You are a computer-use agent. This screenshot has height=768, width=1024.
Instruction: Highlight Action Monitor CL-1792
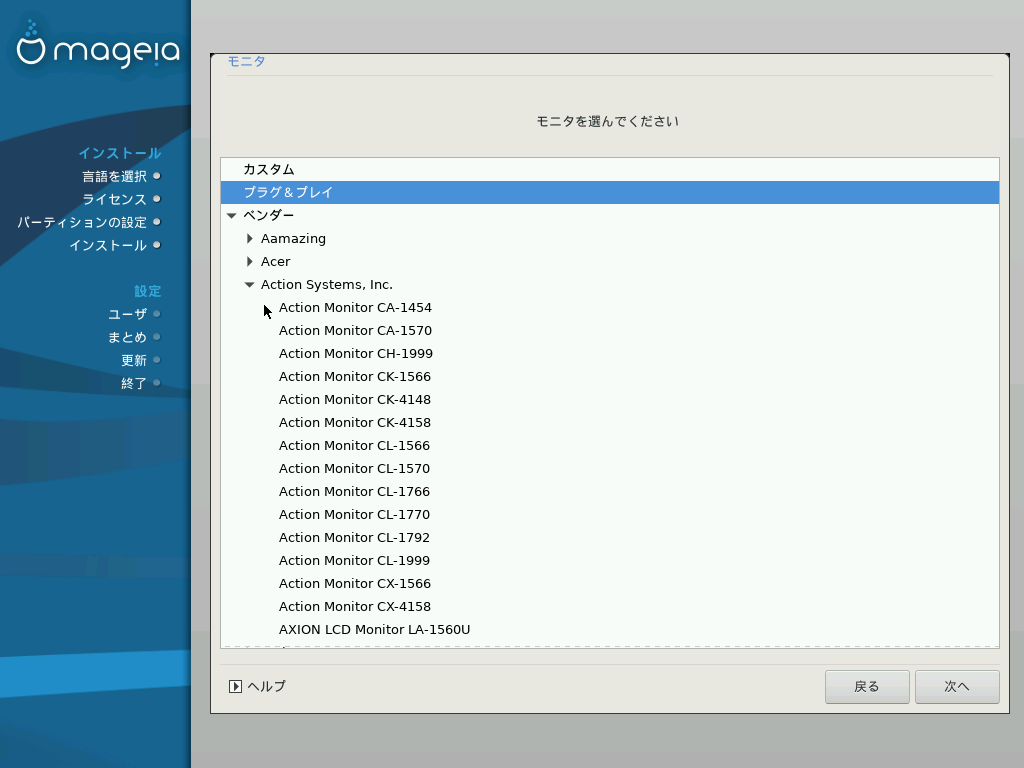(354, 537)
